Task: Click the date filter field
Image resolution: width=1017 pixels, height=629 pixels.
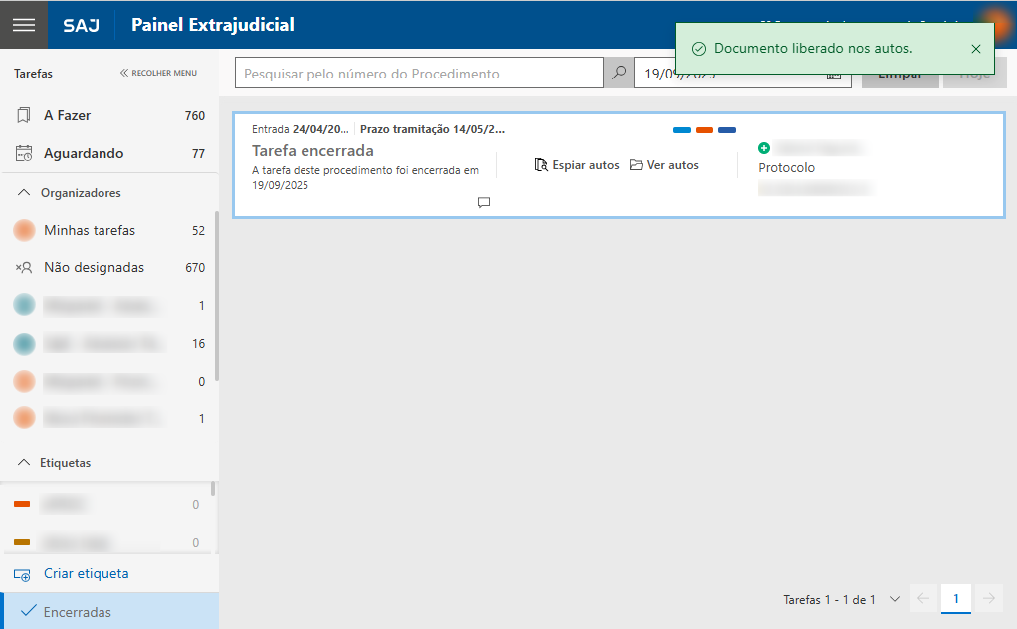Action: tap(743, 73)
